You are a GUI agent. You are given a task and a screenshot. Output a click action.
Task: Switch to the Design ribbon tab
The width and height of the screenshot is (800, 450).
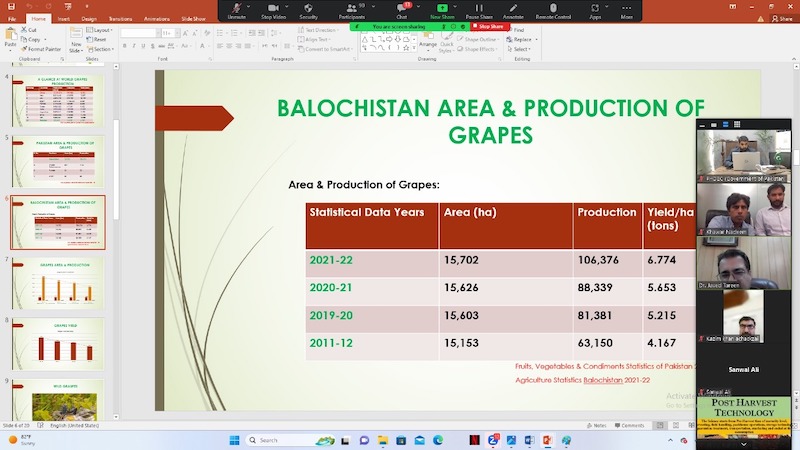click(89, 19)
